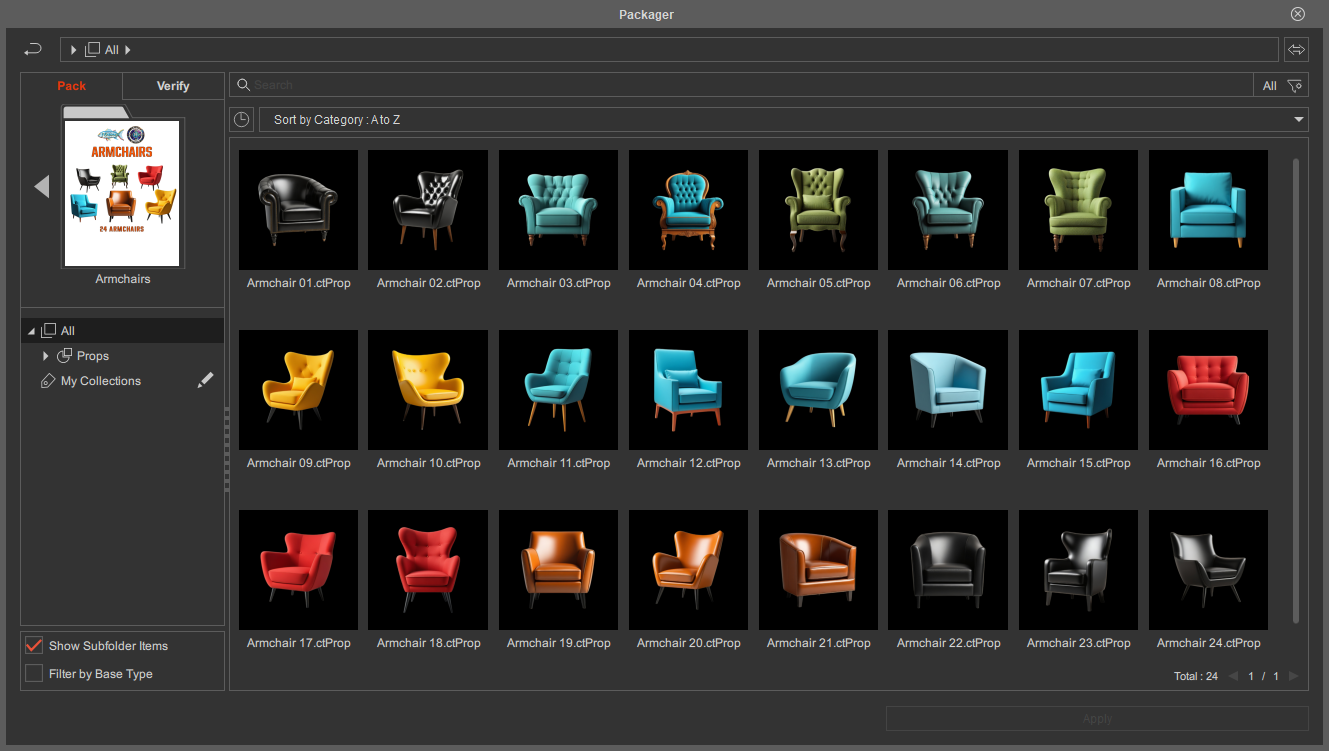
Task: Expand the arrow after All in the path bar
Action: pyautogui.click(x=128, y=49)
